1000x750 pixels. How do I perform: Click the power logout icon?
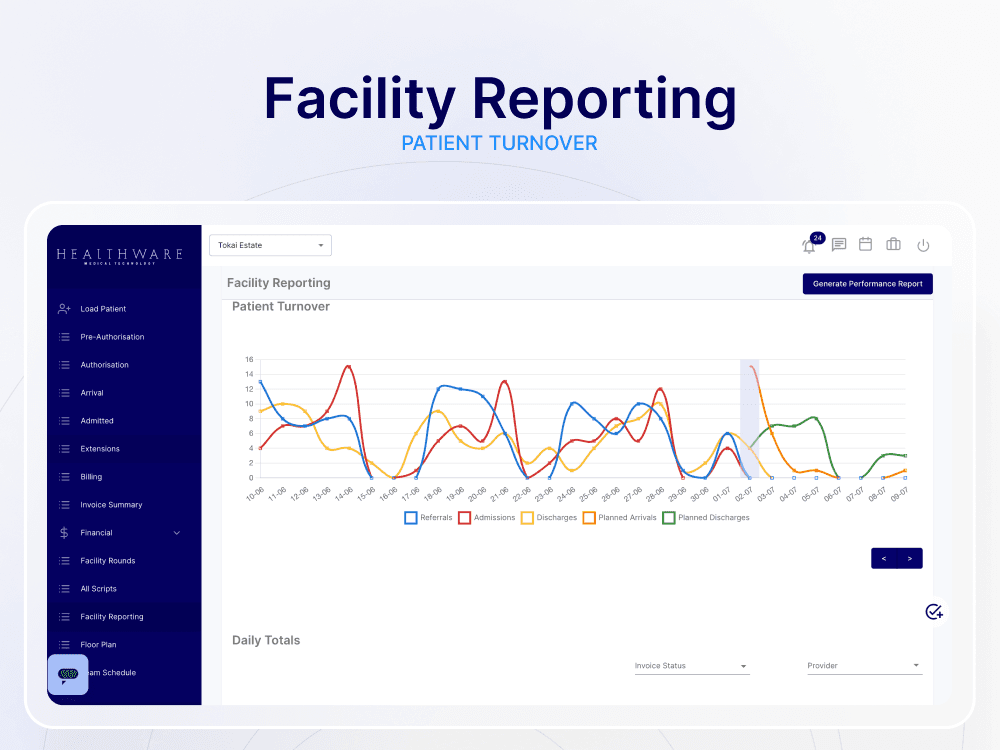[923, 246]
